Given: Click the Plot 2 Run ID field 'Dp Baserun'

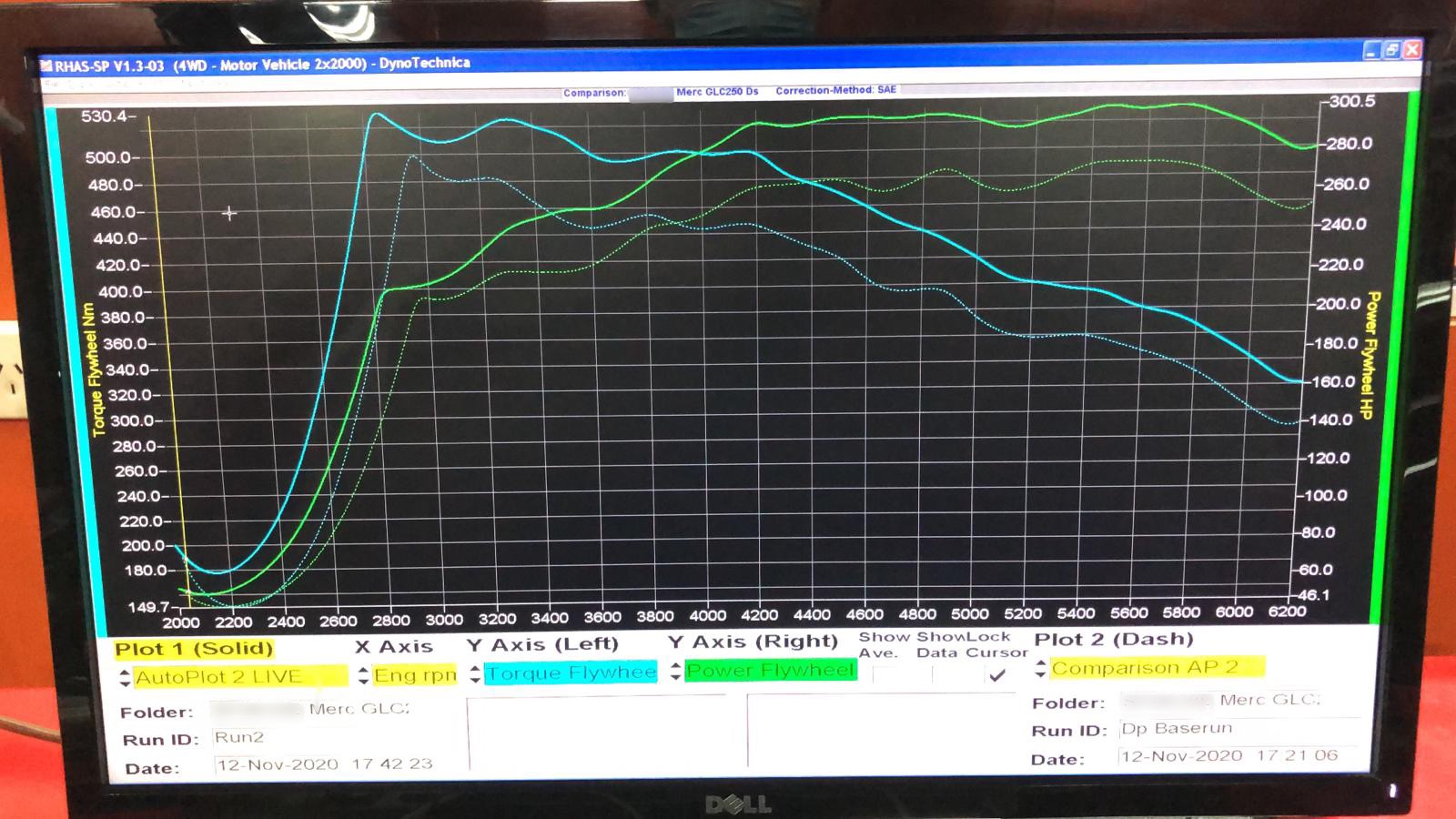Looking at the screenshot, I should coord(1239,729).
